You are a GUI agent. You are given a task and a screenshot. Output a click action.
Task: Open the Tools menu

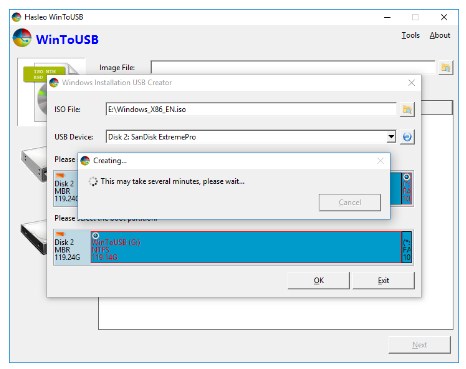point(410,35)
